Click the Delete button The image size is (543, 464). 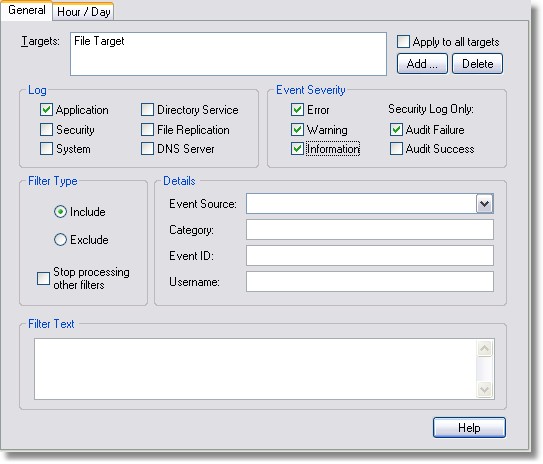tap(477, 64)
